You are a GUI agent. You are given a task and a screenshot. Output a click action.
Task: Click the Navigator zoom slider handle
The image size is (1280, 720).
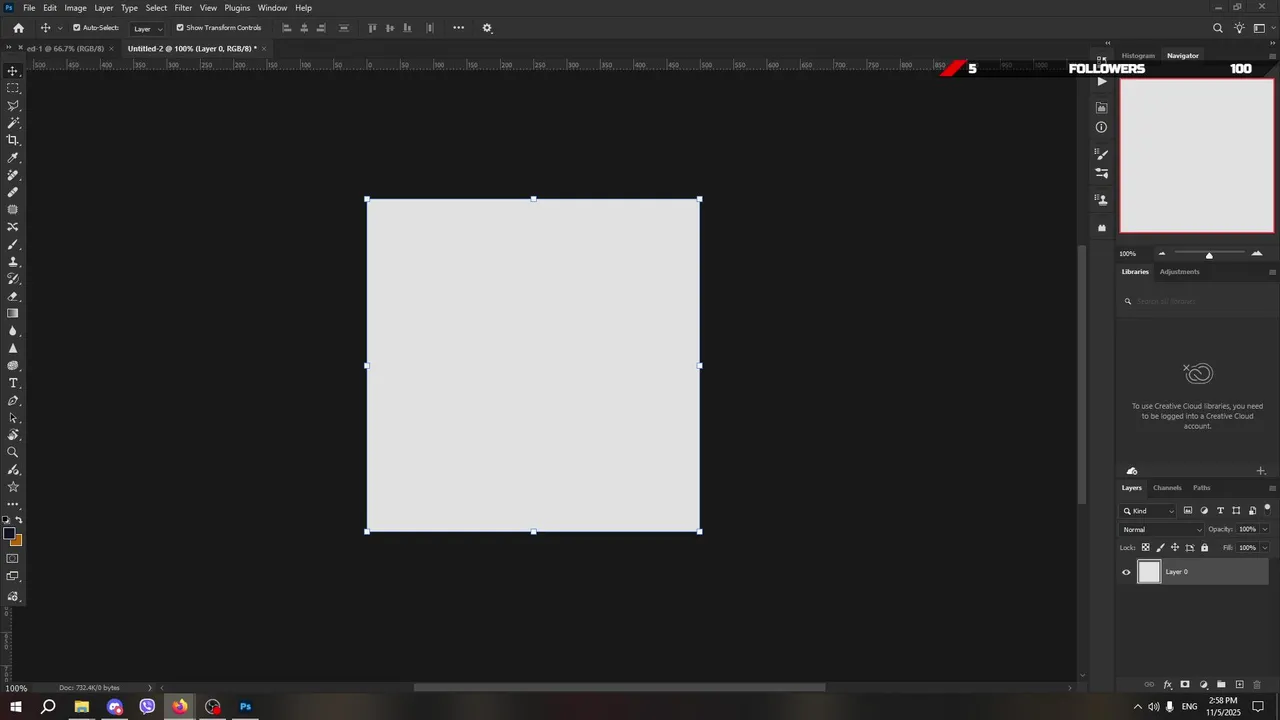click(x=1209, y=255)
